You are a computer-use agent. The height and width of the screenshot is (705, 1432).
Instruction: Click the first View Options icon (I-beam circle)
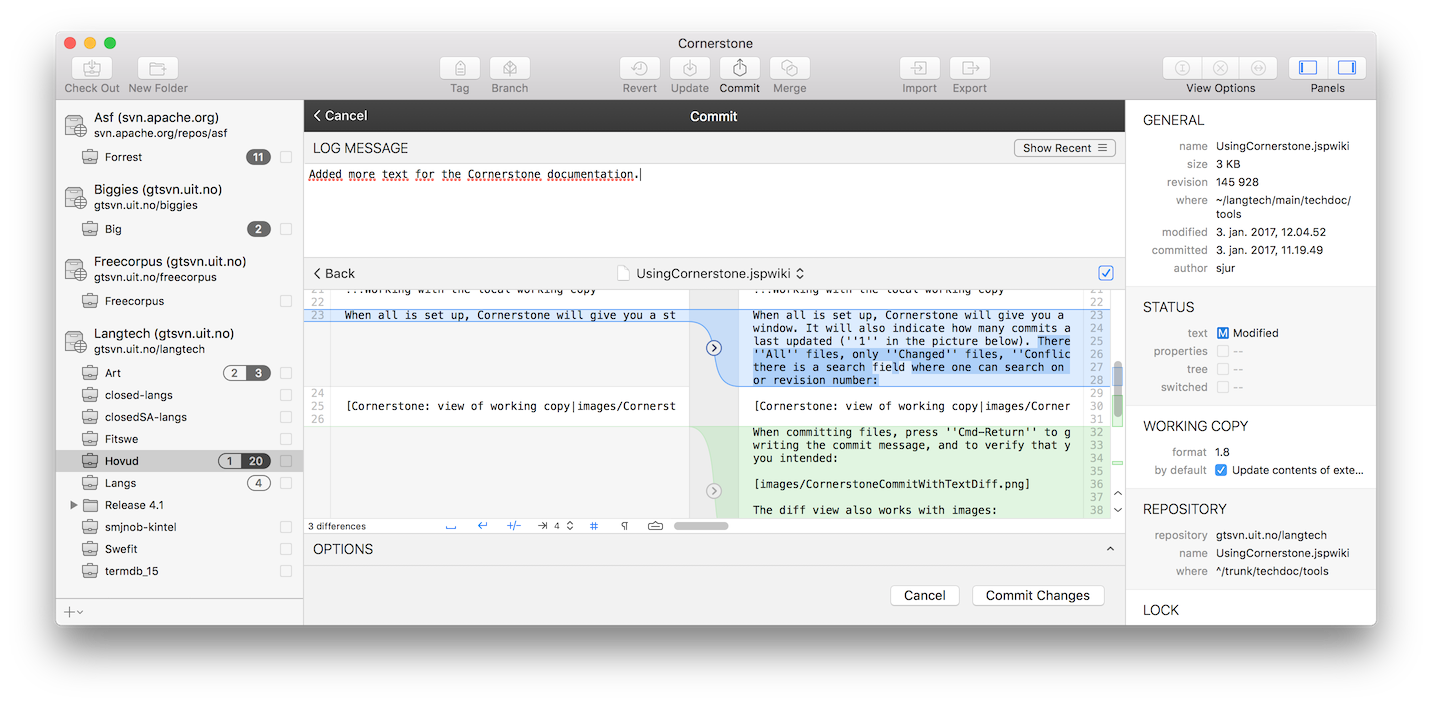(1182, 68)
